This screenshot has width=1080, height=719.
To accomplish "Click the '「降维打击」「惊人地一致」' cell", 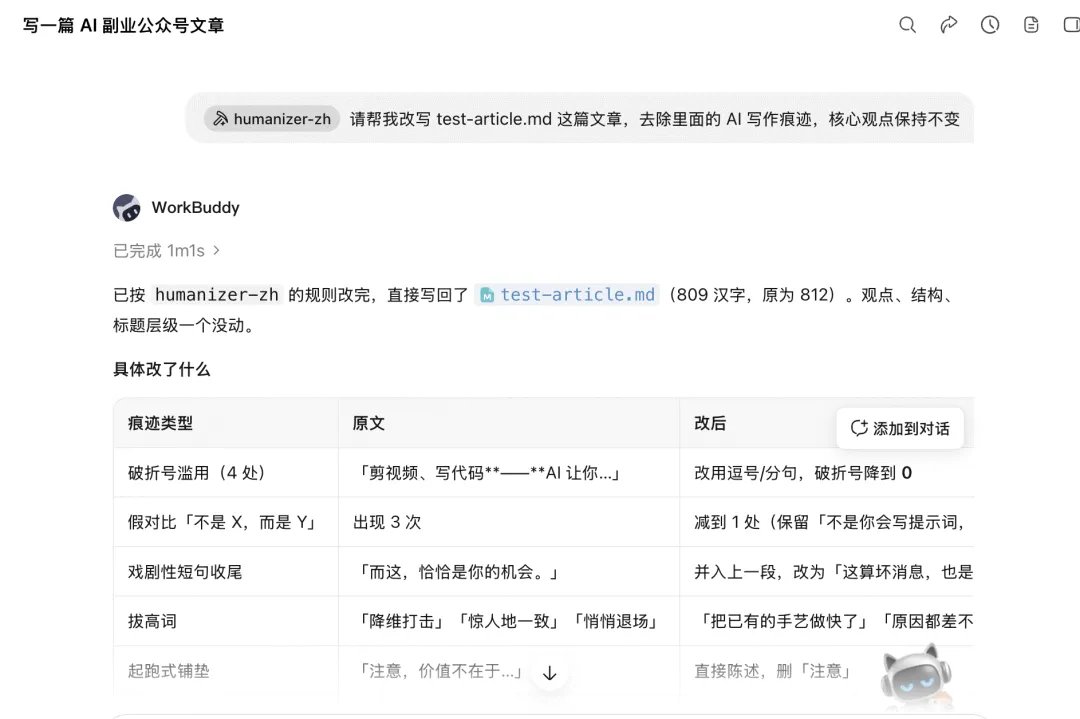I will 509,621.
